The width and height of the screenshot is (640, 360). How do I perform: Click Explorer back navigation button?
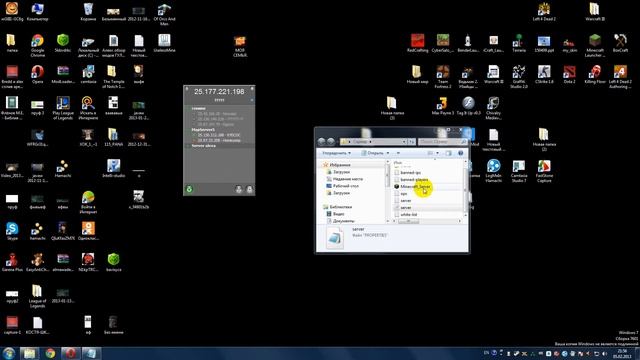point(322,142)
